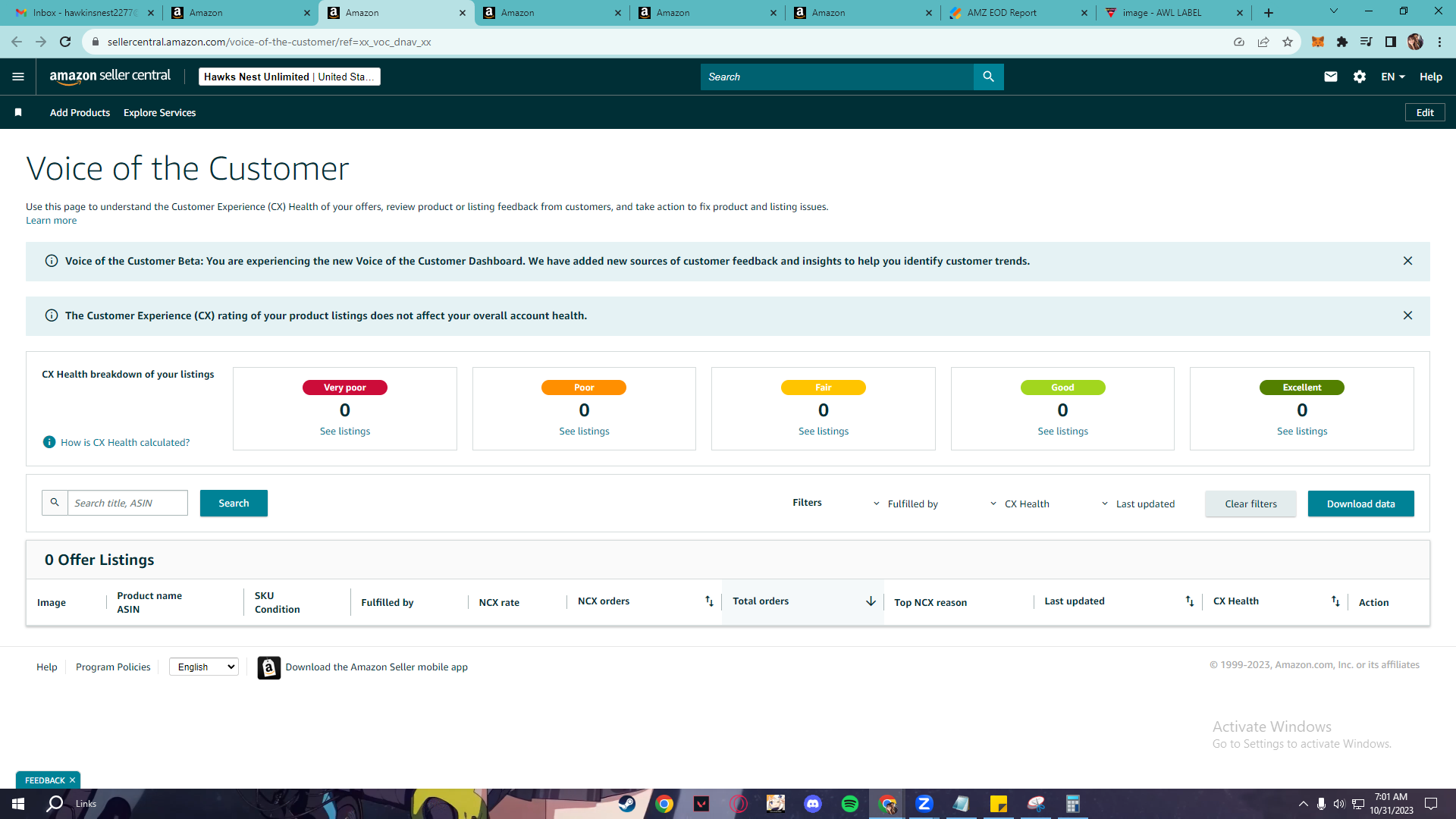
Task: See listings under Excellent
Action: [x=1302, y=431]
